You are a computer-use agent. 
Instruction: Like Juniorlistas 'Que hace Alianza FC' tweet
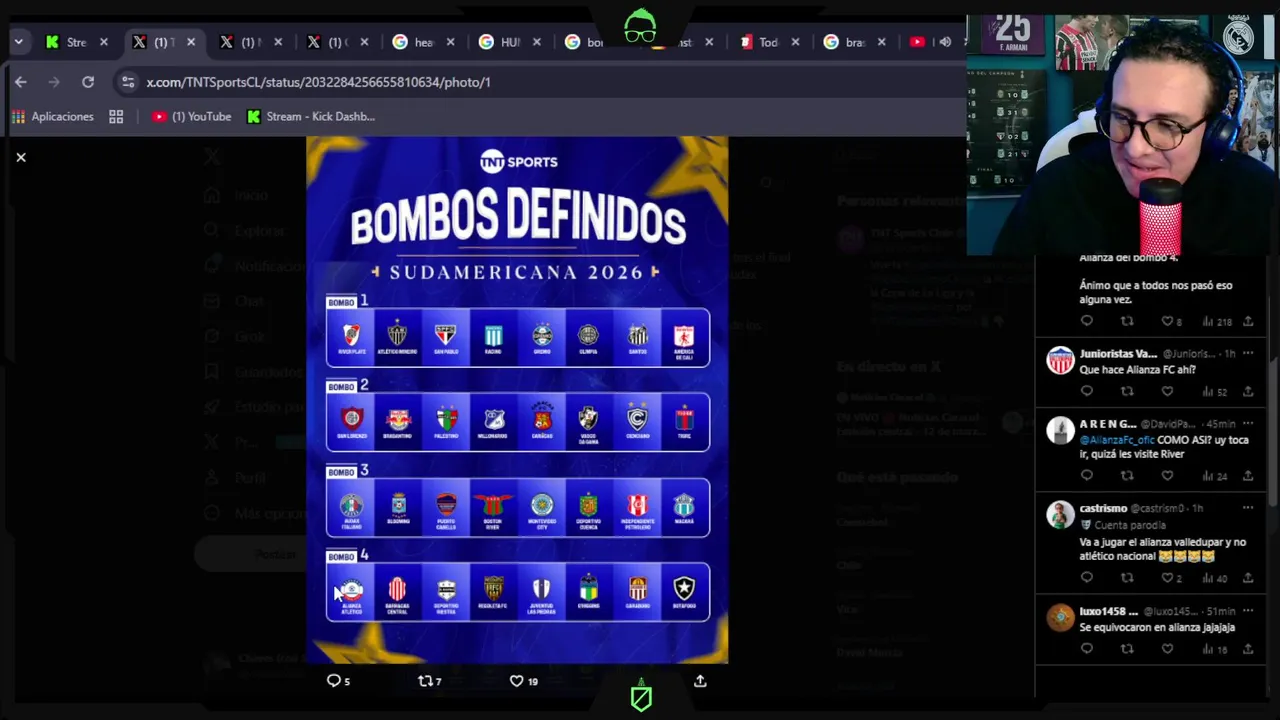tap(1167, 391)
